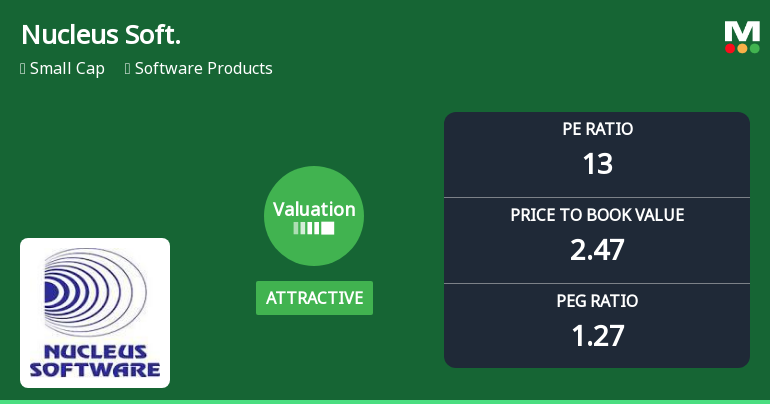Viewport: 770px width, 404px height.
Task: Click the light green bar at the bottom
Action: click(385, 401)
